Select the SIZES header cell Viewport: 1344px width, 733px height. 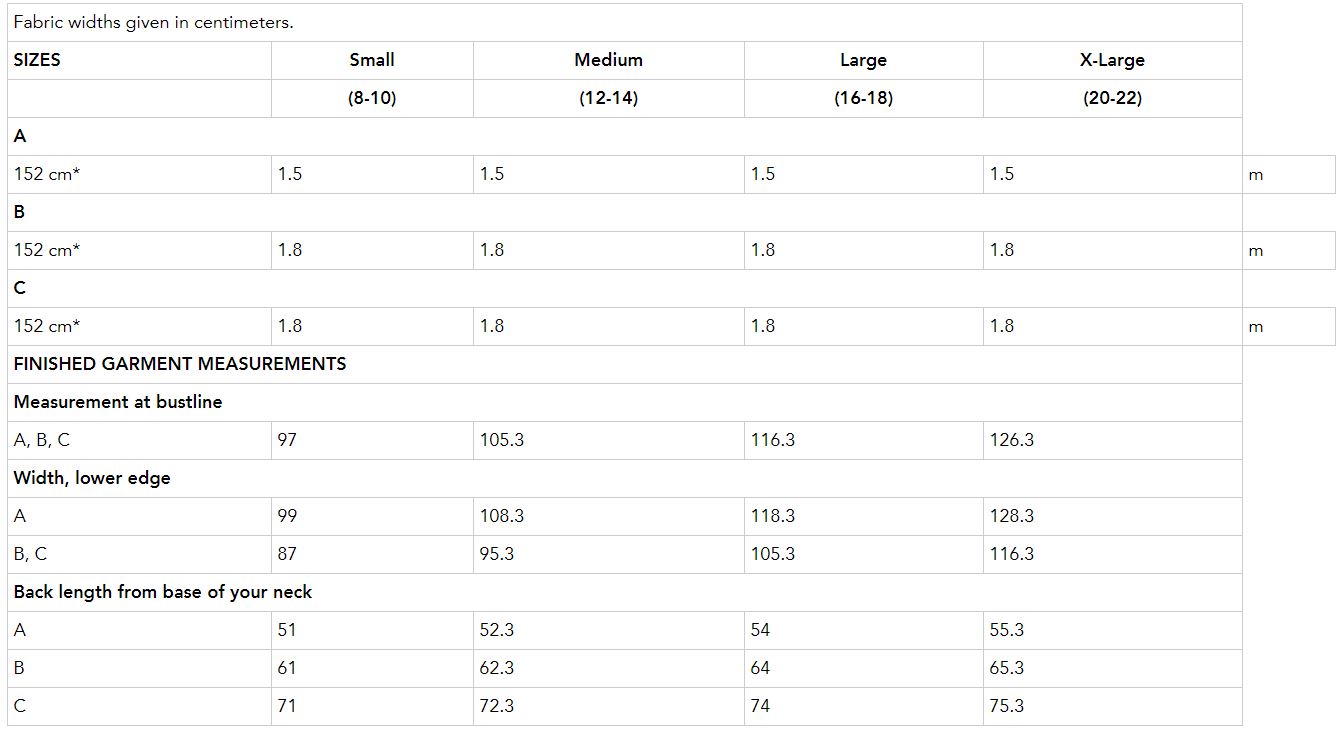coord(37,60)
